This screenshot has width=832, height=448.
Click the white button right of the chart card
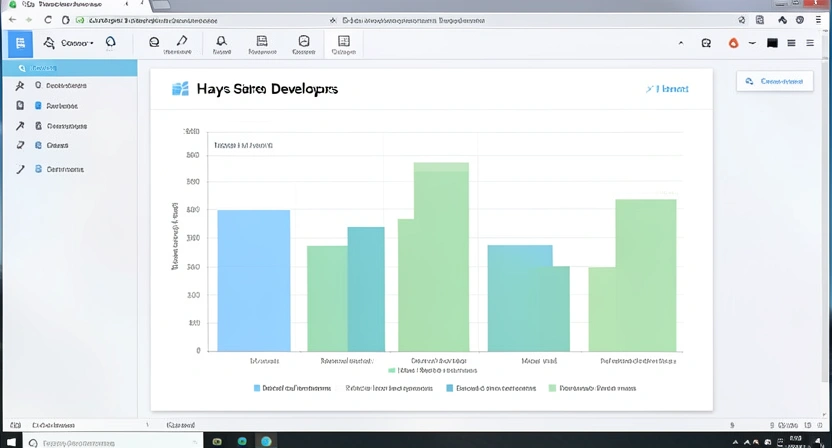(774, 82)
